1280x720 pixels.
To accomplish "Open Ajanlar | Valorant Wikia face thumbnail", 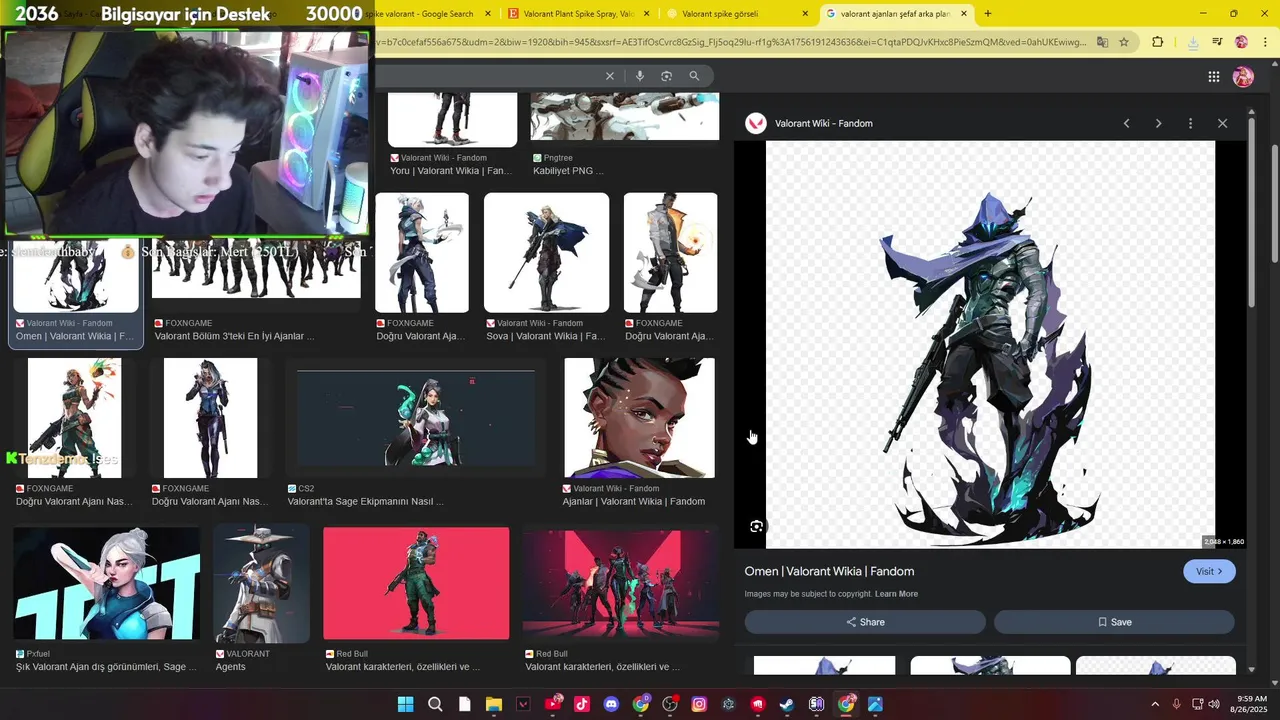I will (x=640, y=418).
